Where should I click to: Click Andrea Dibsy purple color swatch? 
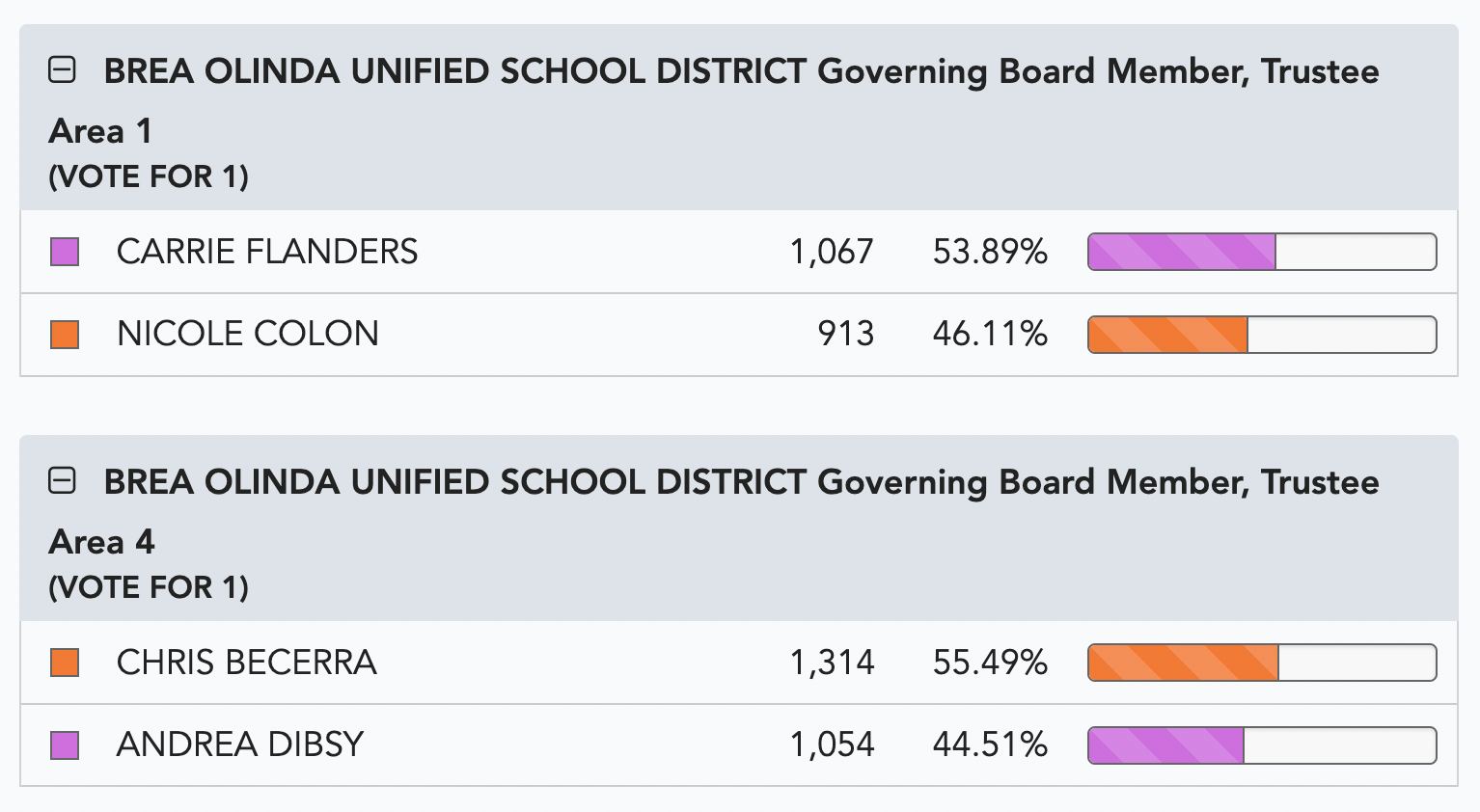click(65, 745)
